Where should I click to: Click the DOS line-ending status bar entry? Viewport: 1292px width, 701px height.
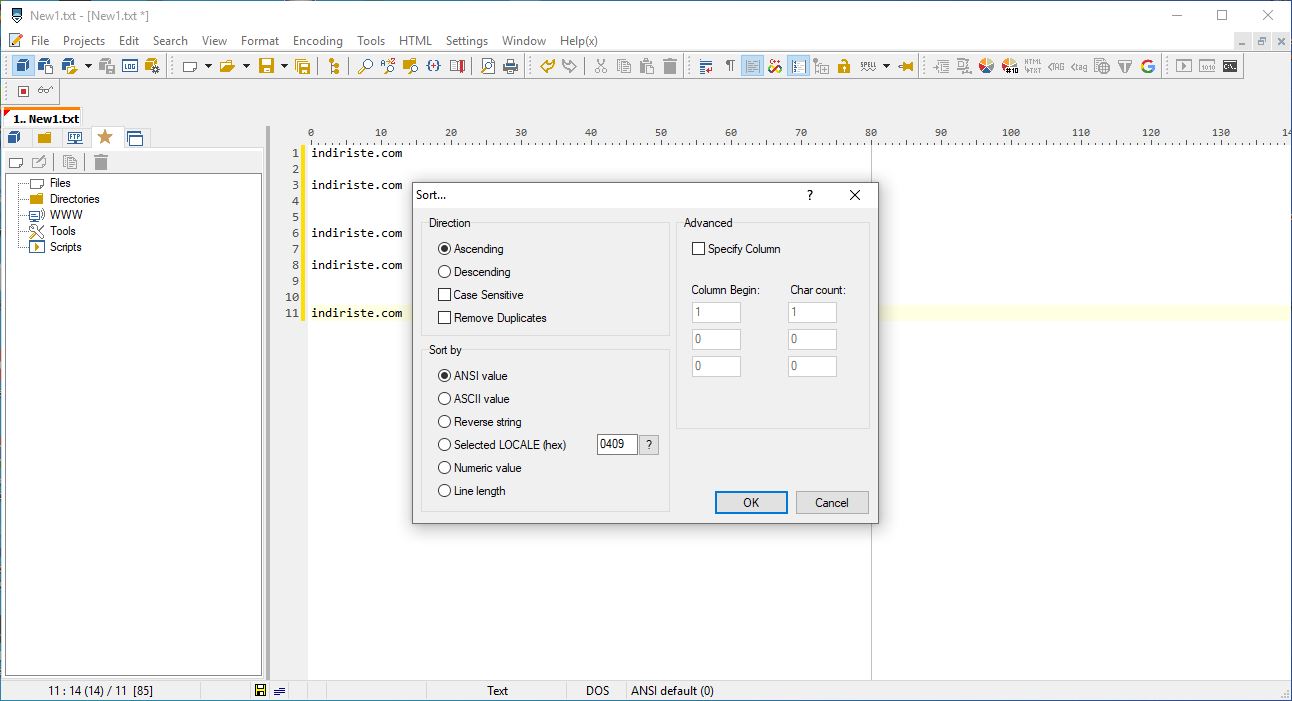pyautogui.click(x=597, y=691)
